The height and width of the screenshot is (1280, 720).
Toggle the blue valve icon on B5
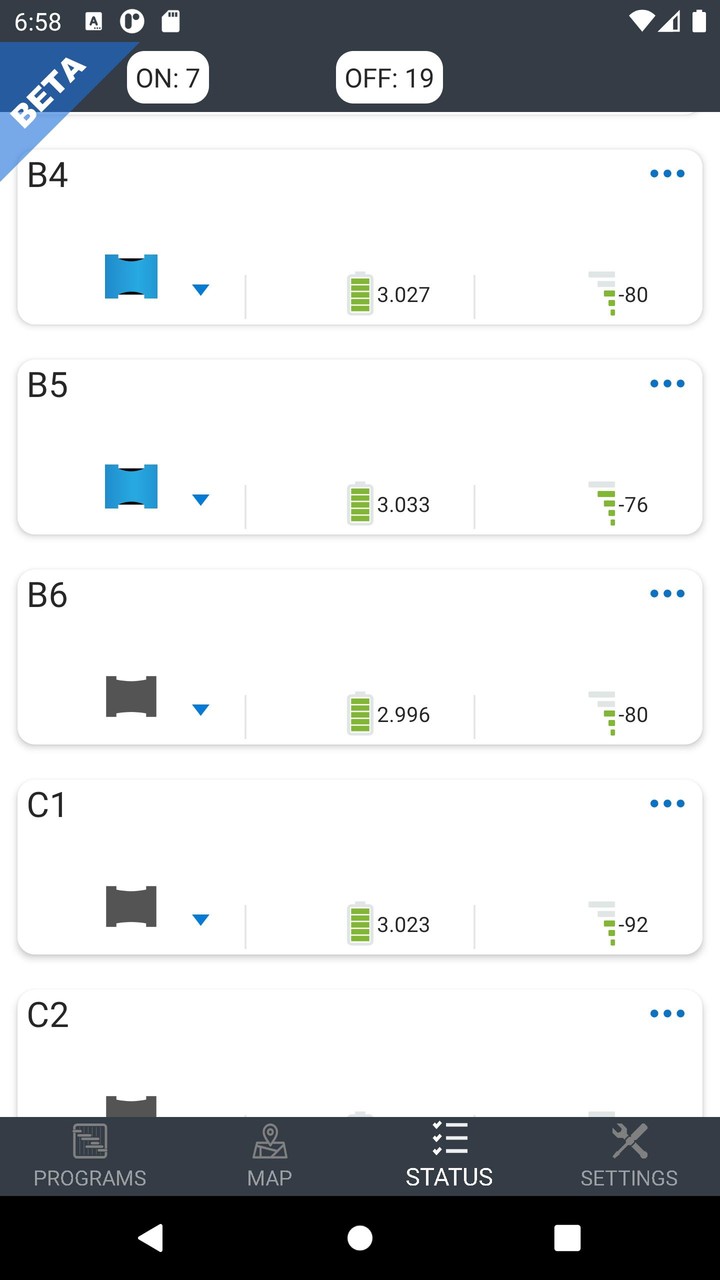click(131, 487)
